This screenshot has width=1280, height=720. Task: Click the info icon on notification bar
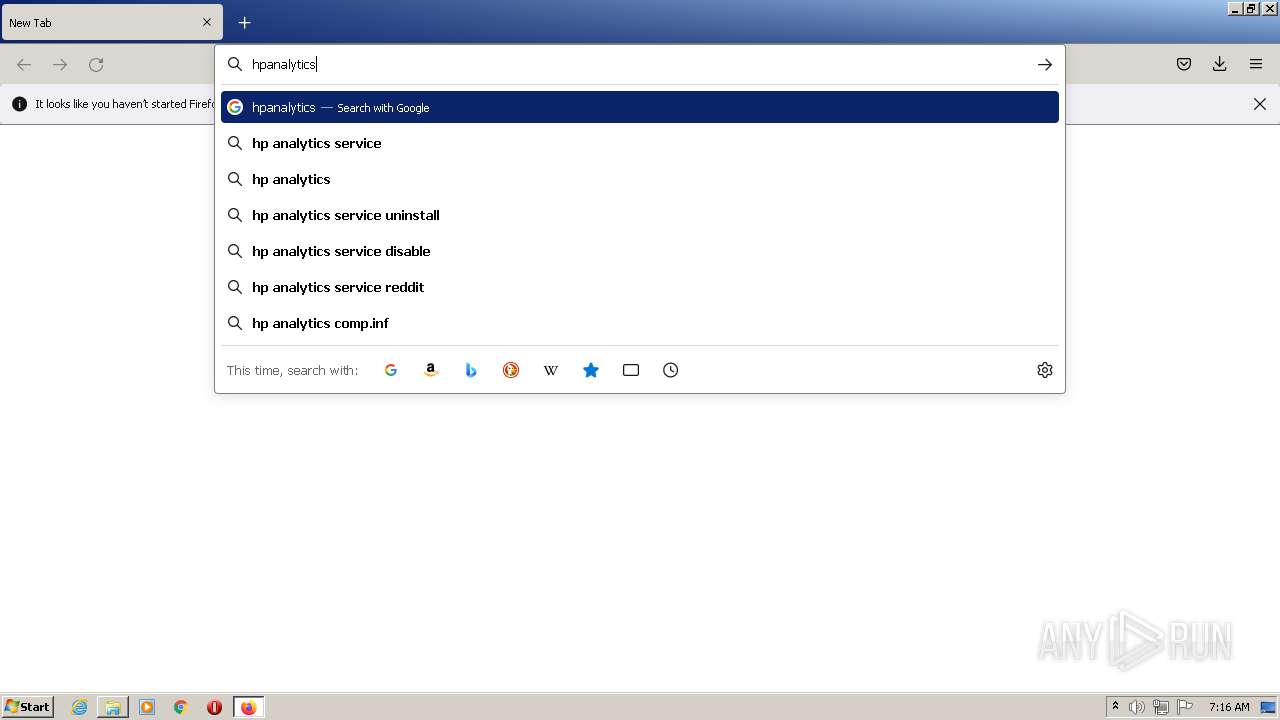tap(20, 104)
